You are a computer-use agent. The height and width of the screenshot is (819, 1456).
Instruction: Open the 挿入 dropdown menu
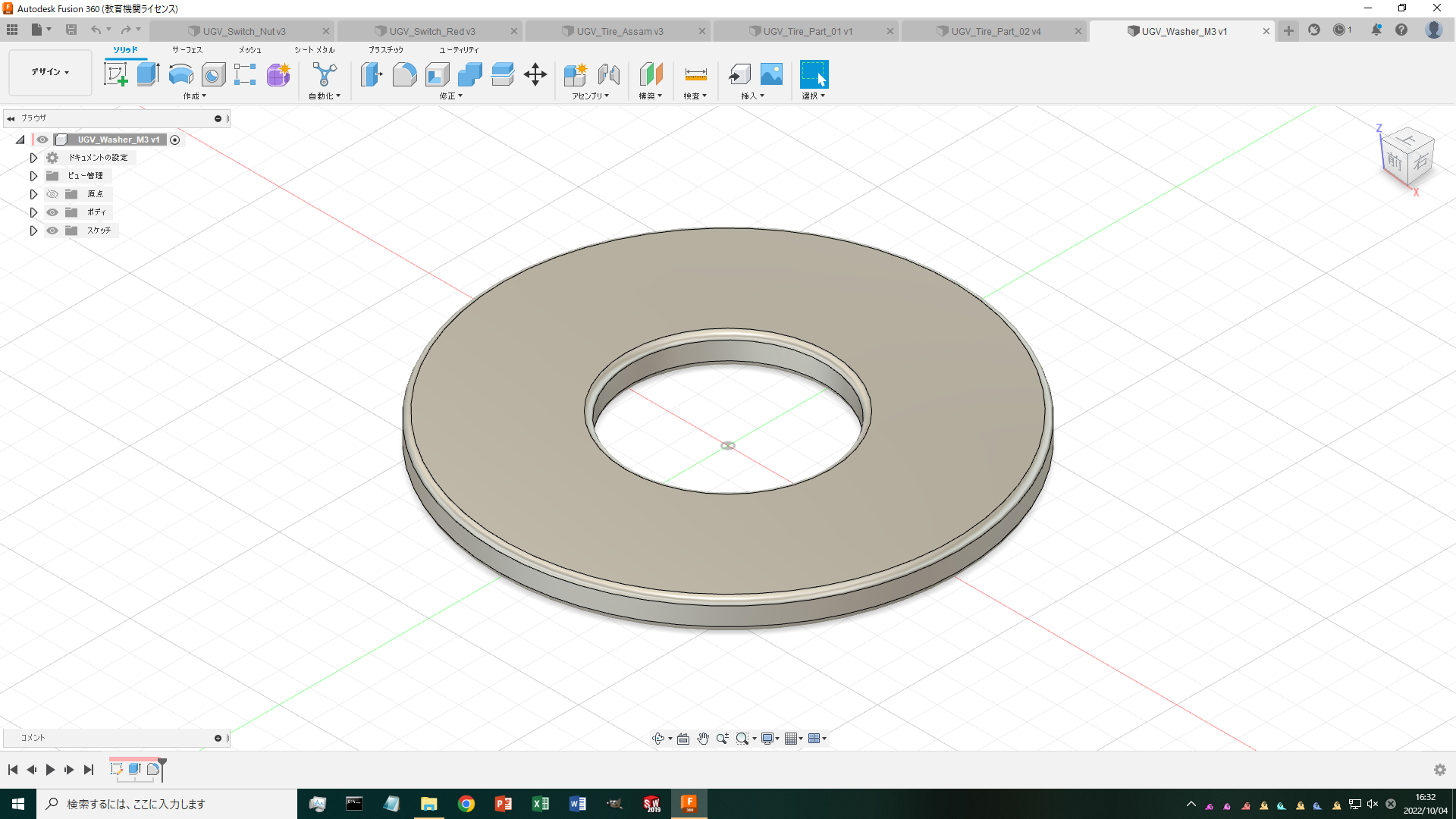click(x=752, y=96)
